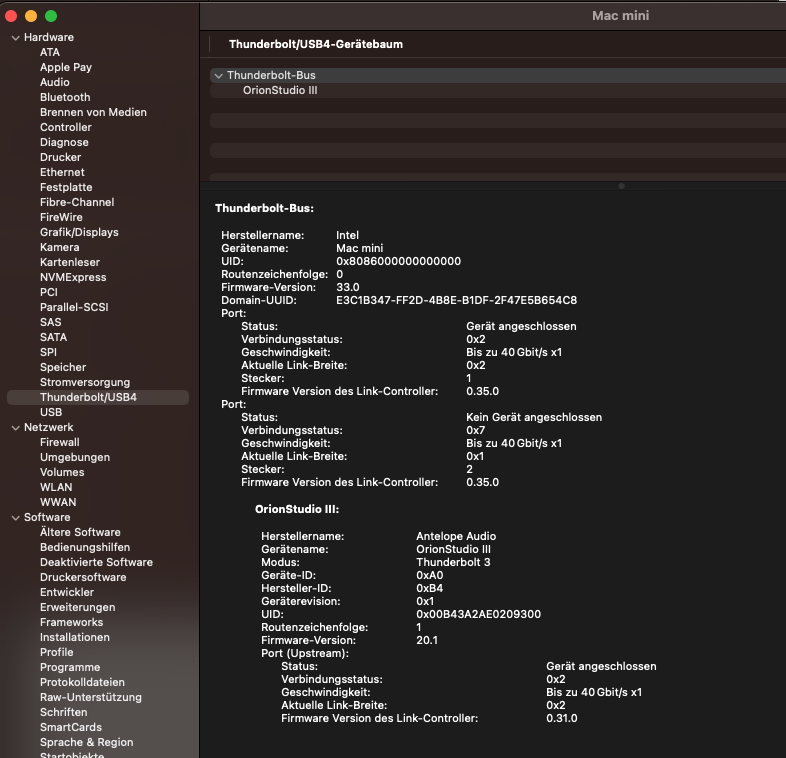The height and width of the screenshot is (758, 786).
Task: Open WWAN entry
Action: click(x=58, y=502)
